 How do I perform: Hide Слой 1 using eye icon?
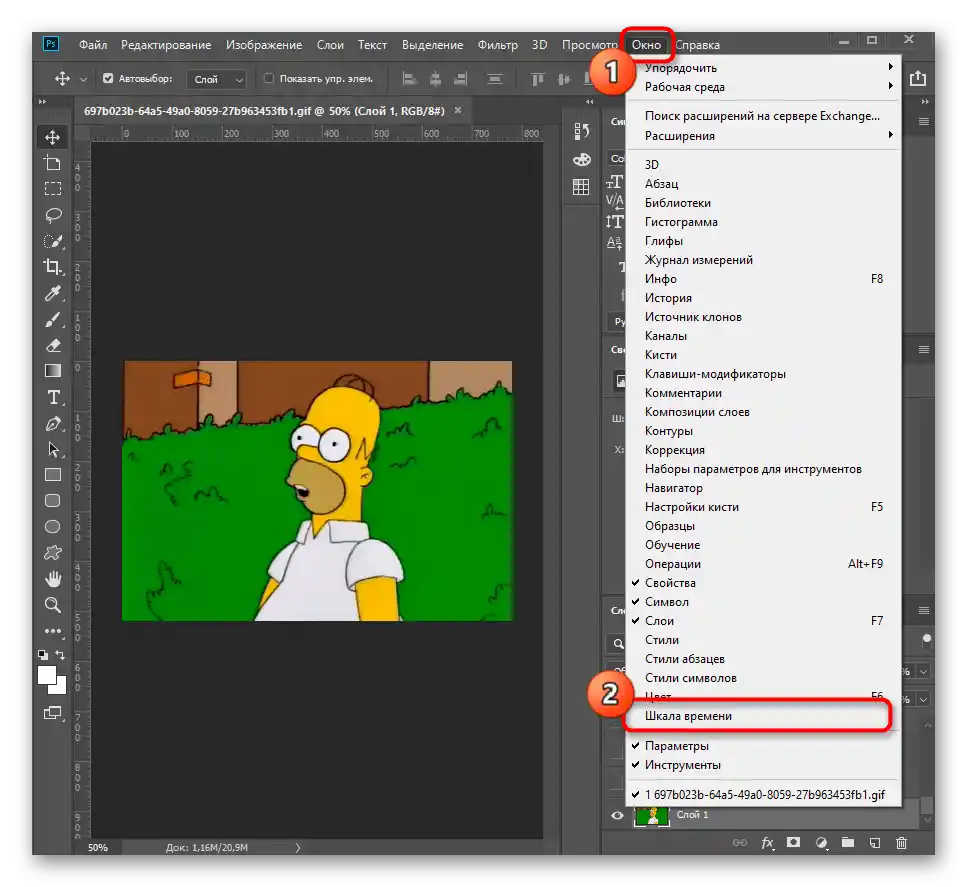[617, 815]
